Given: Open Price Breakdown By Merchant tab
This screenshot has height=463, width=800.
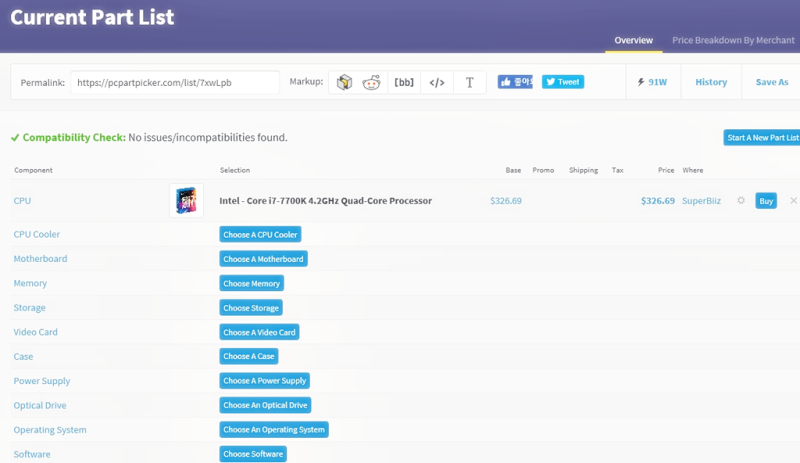Looking at the screenshot, I should (733, 40).
